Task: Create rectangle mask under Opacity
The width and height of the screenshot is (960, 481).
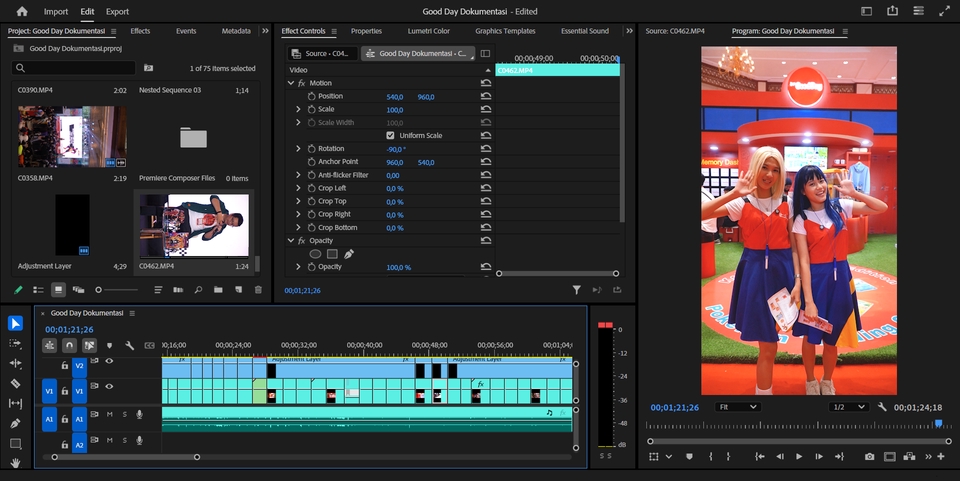Action: (332, 254)
